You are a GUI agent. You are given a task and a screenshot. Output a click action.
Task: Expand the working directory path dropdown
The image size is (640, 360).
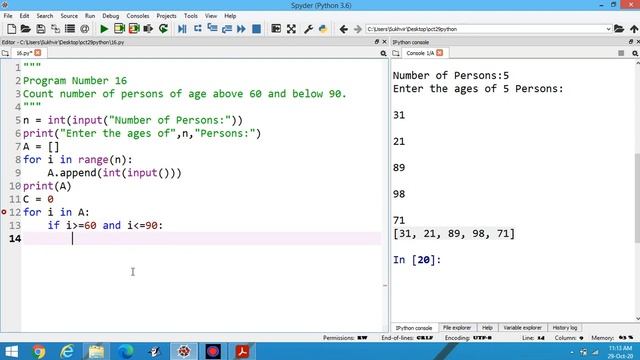click(x=608, y=29)
